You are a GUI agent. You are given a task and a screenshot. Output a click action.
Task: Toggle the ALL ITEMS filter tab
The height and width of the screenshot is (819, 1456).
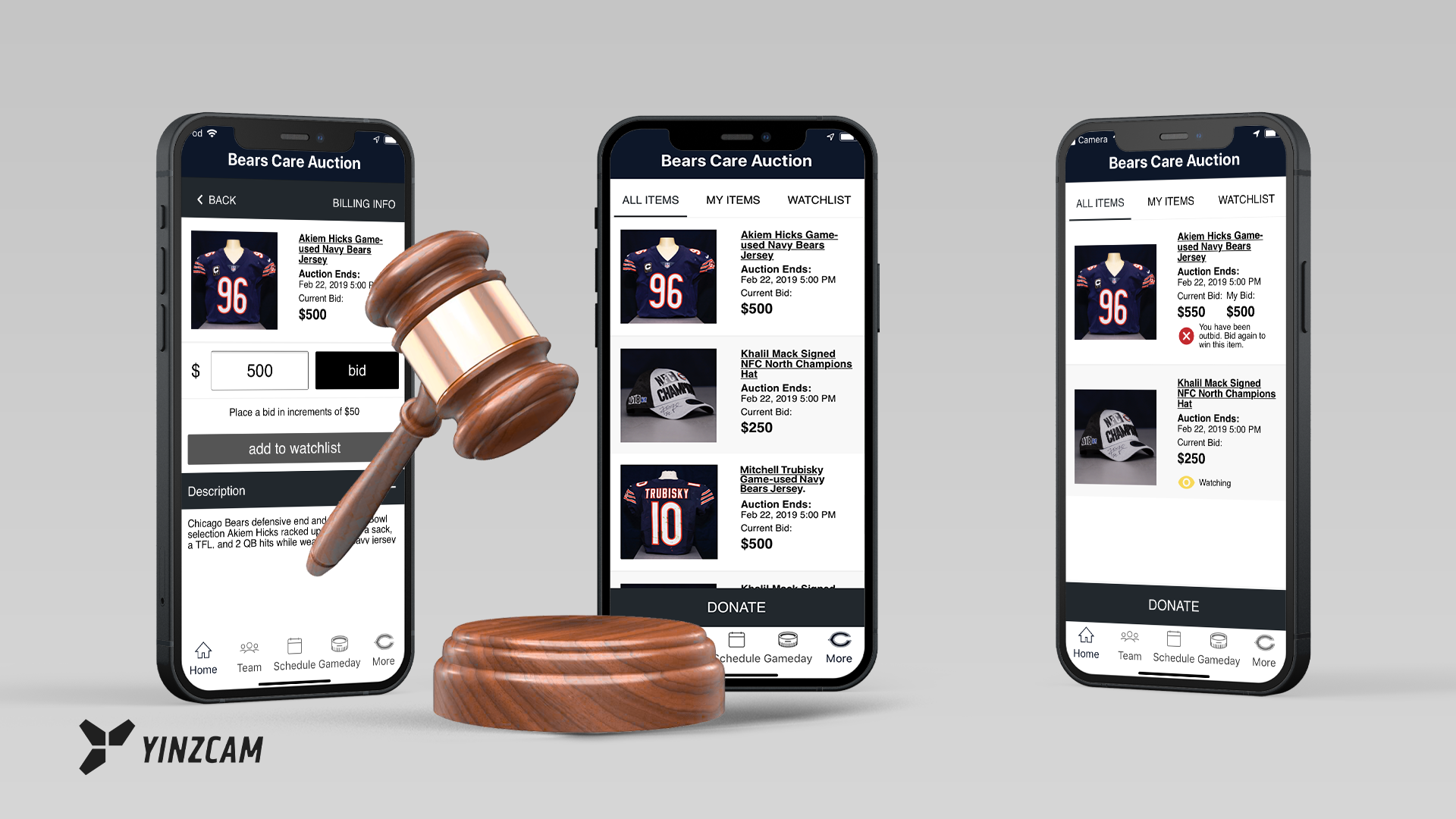pos(649,200)
